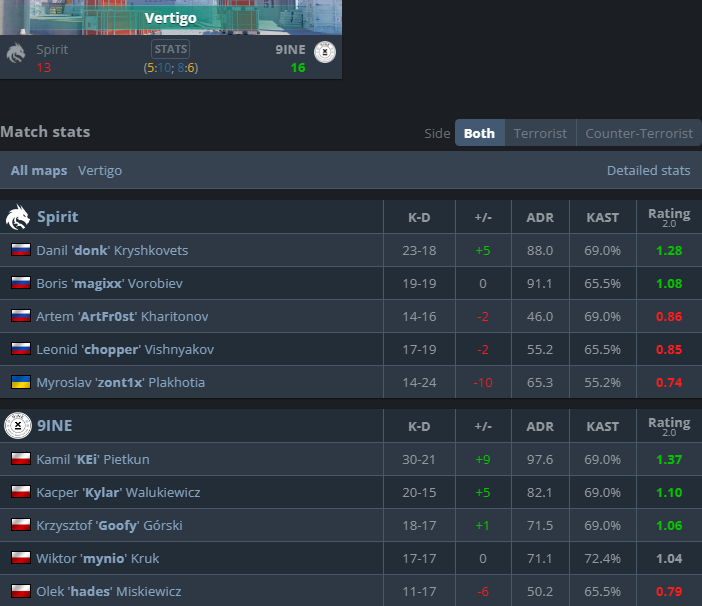
Task: Click Spirit team name in map result
Action: point(52,50)
